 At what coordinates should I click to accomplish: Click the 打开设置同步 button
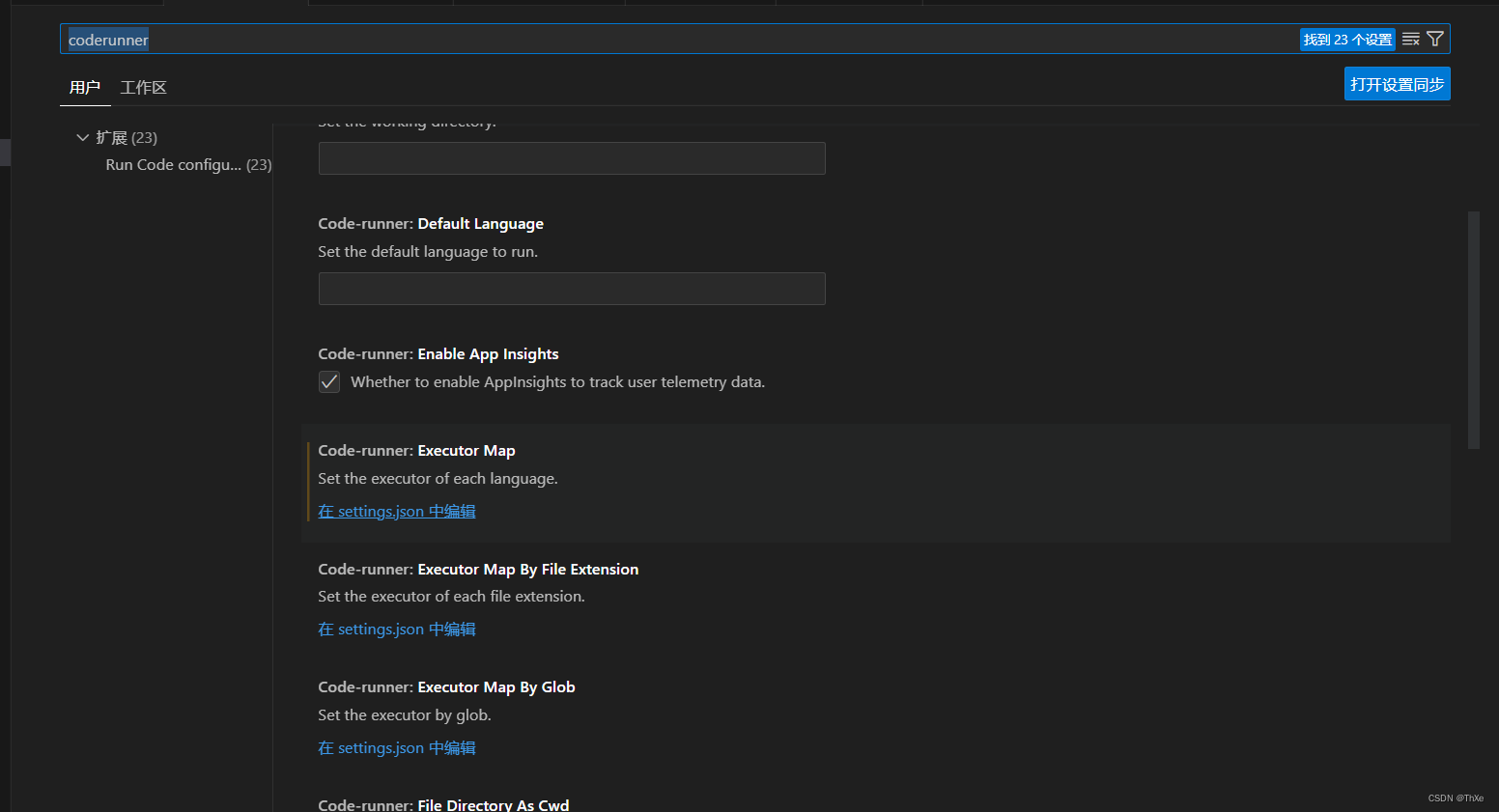(x=1398, y=84)
